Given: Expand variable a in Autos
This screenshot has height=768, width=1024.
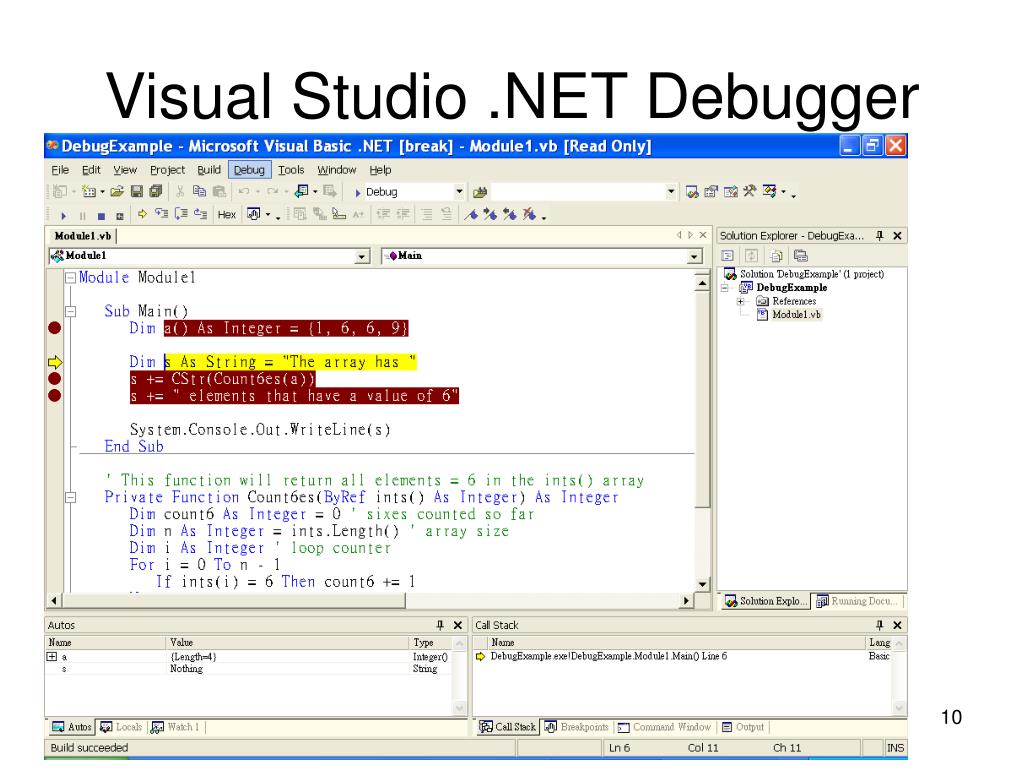Looking at the screenshot, I should (52, 657).
